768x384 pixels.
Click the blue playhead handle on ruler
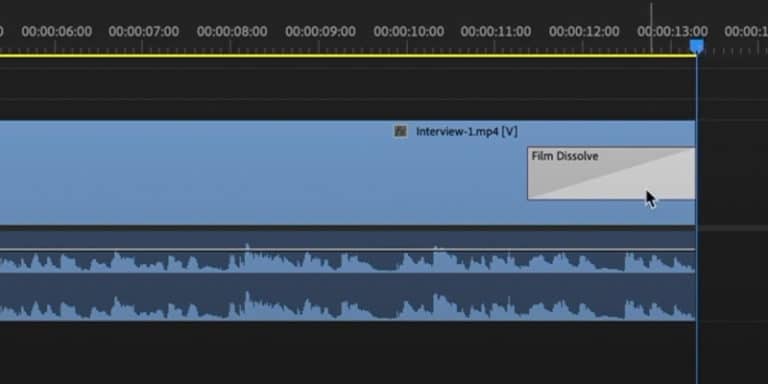pyautogui.click(x=696, y=47)
